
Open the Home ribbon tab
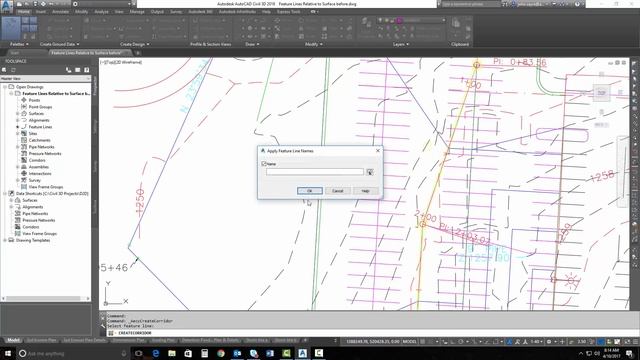(24, 12)
